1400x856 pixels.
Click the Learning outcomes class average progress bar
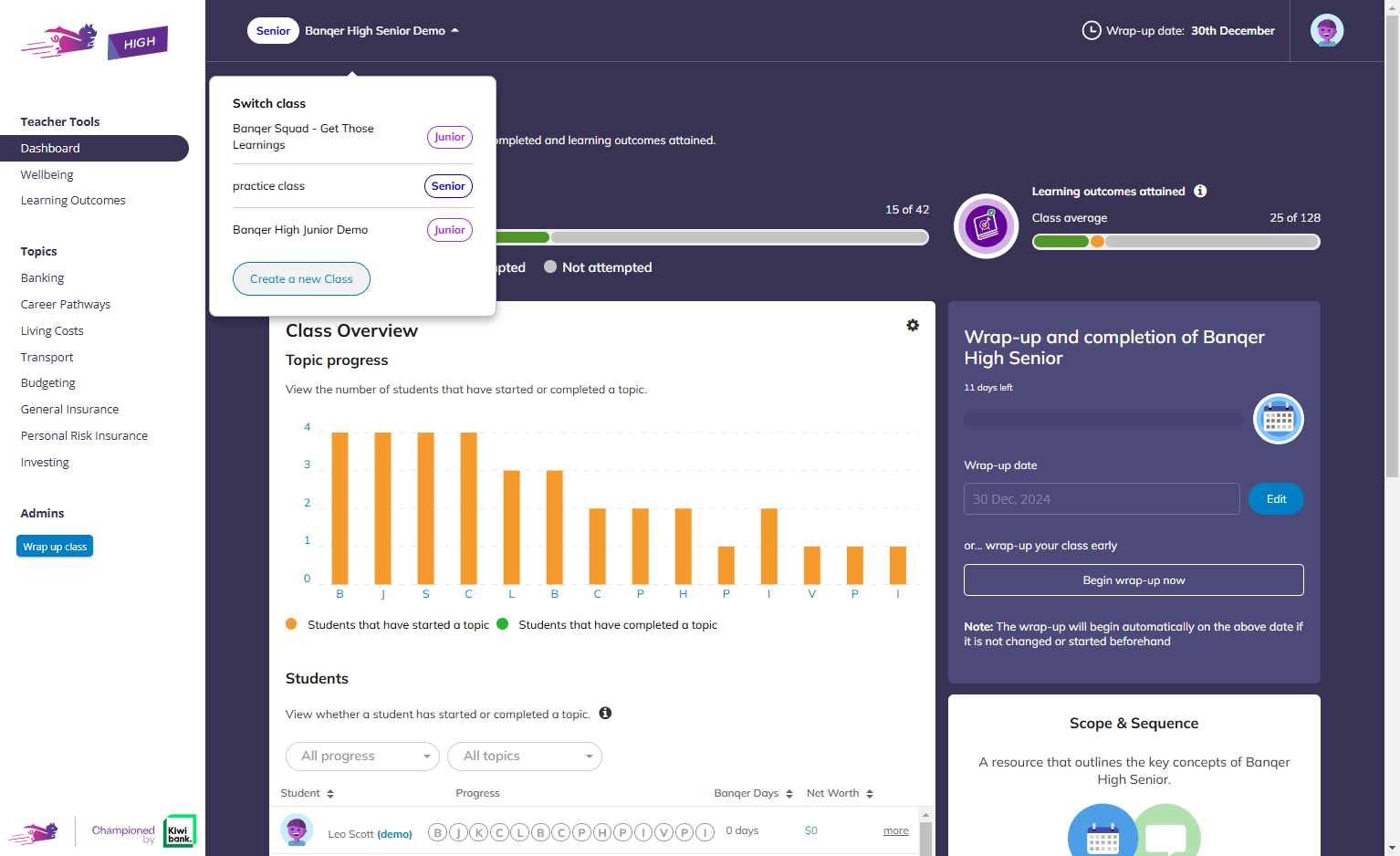1175,242
